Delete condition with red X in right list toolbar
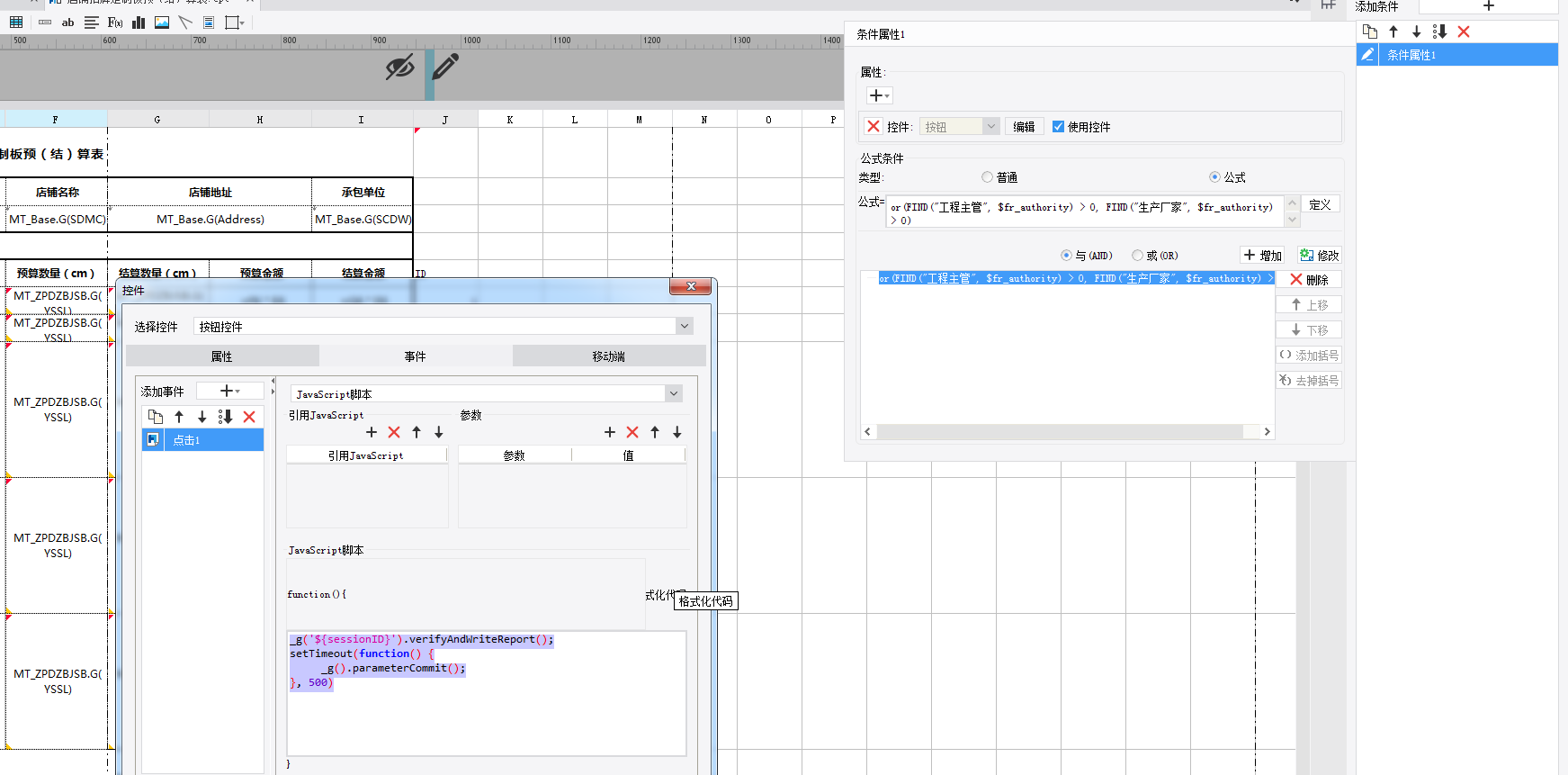 [x=1464, y=32]
